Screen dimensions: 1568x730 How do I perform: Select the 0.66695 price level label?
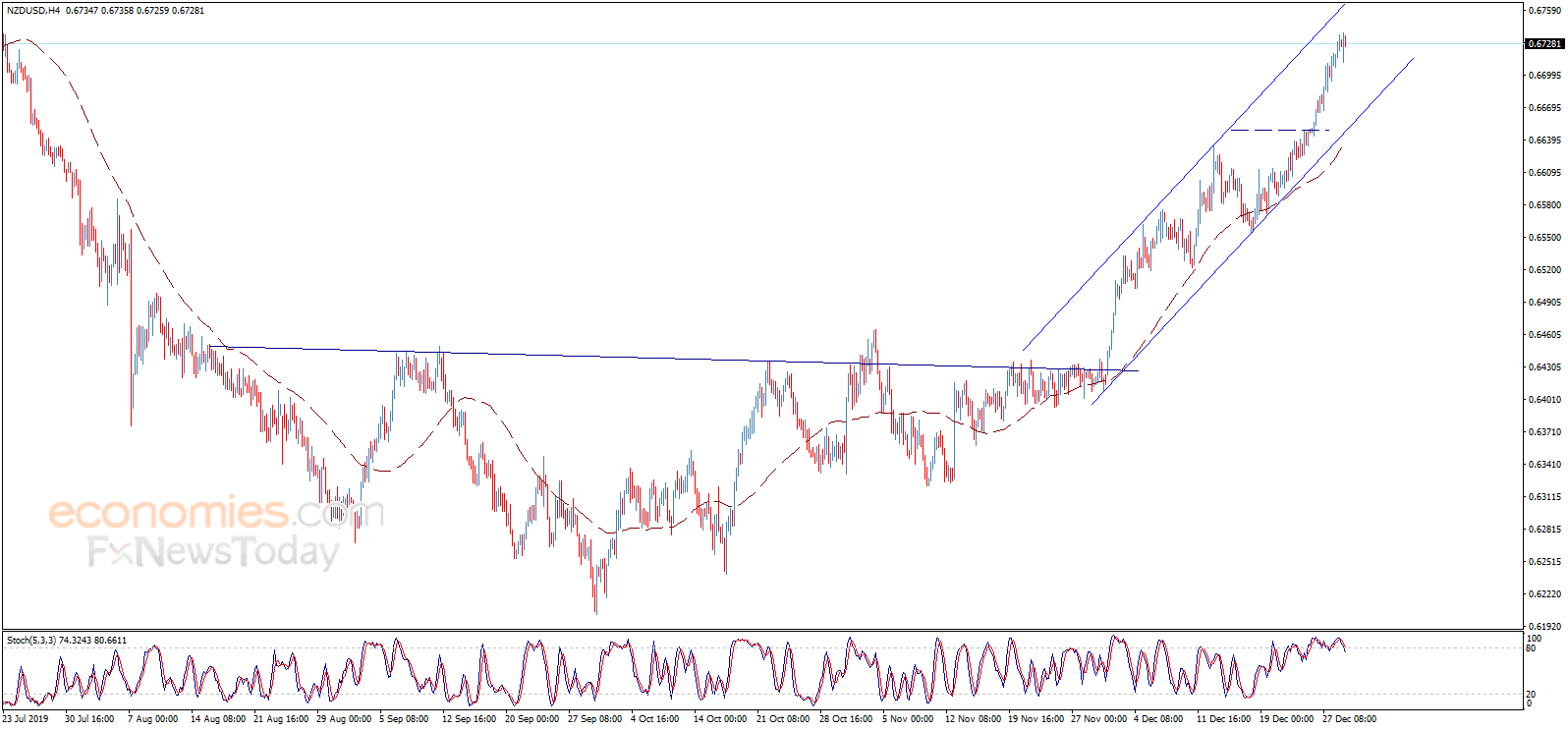pyautogui.click(x=1545, y=108)
